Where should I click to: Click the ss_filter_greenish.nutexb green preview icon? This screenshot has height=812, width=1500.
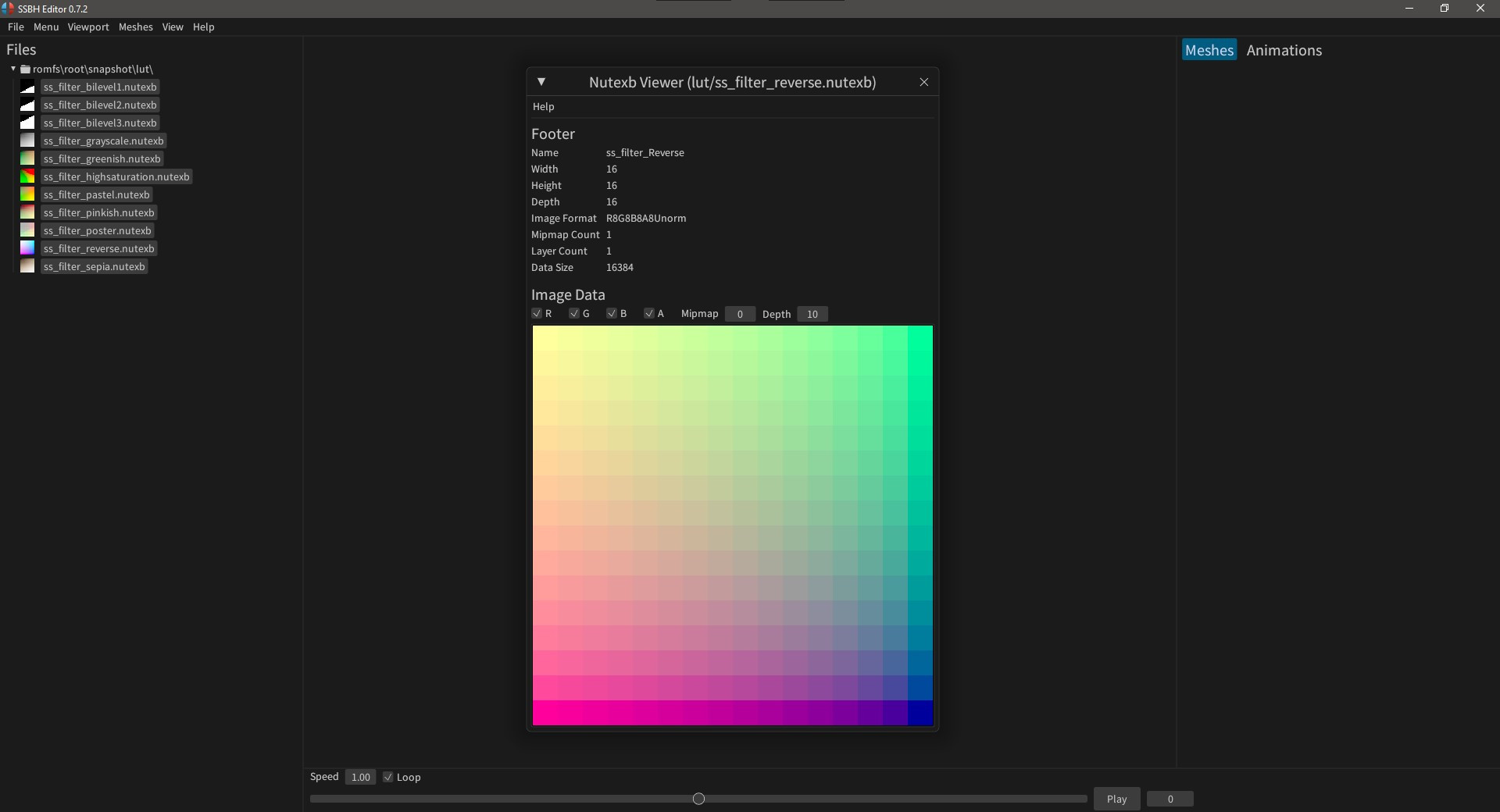[x=27, y=158]
